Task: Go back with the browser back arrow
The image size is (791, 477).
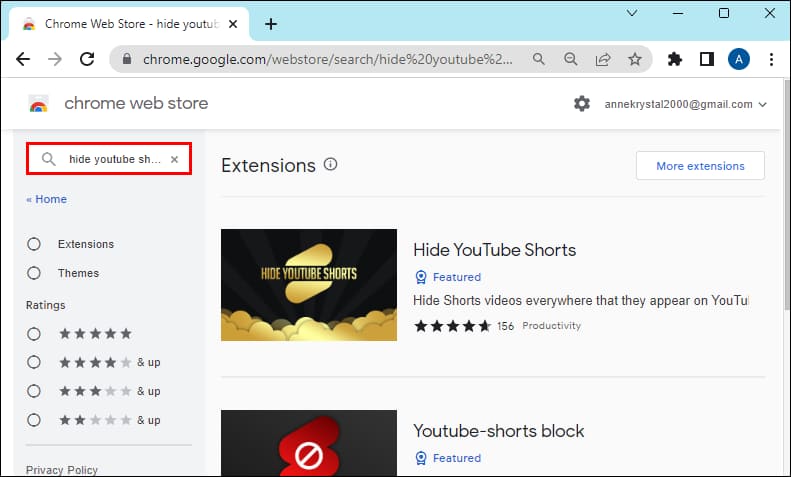Action: [x=23, y=59]
